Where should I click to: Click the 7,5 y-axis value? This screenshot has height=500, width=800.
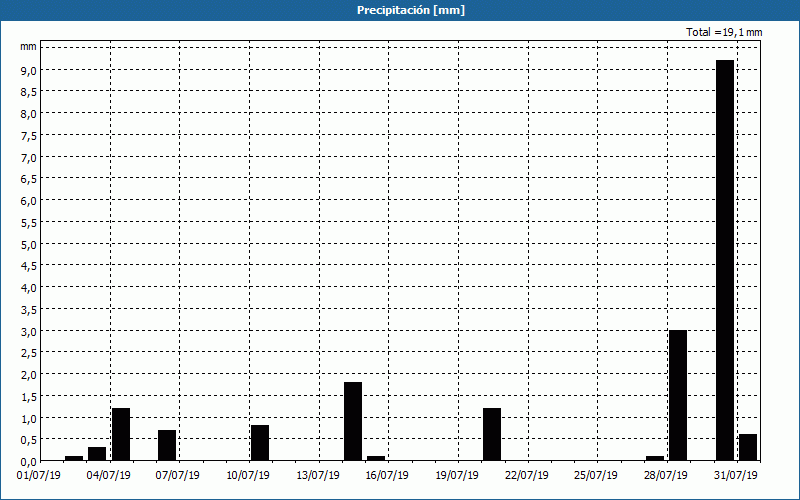[29, 136]
